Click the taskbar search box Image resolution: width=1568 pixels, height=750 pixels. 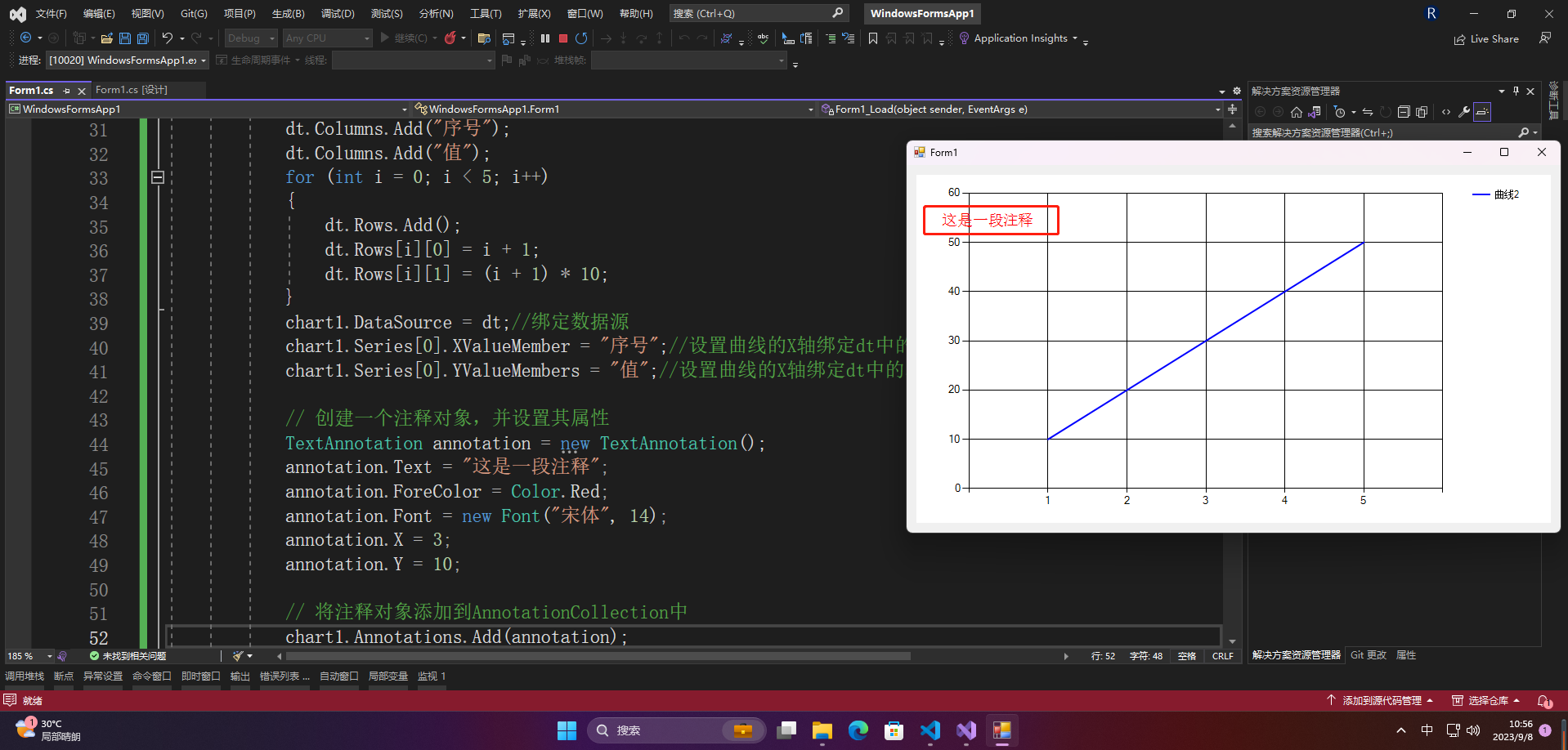tap(676, 730)
